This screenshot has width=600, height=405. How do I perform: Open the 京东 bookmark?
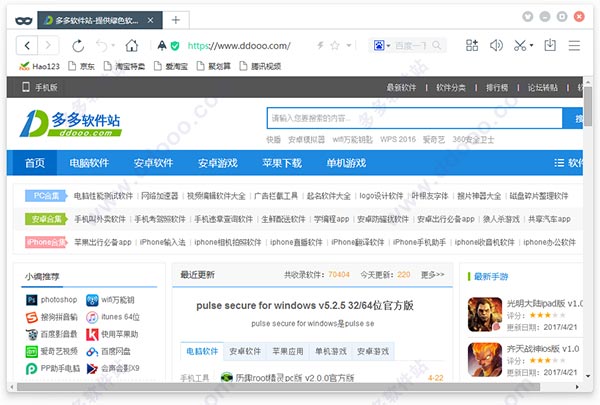pyautogui.click(x=81, y=67)
